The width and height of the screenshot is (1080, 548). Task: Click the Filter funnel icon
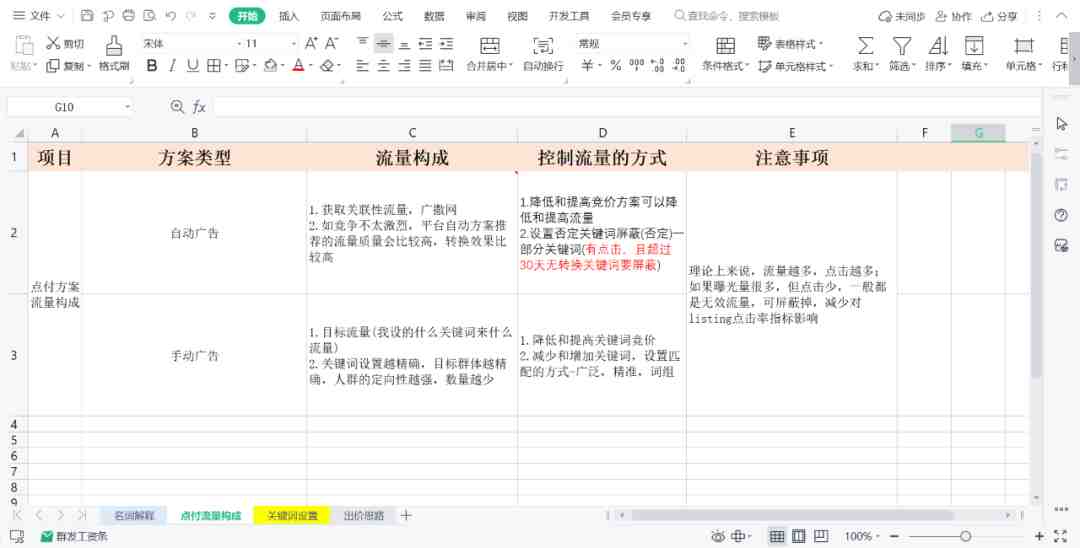tap(902, 46)
